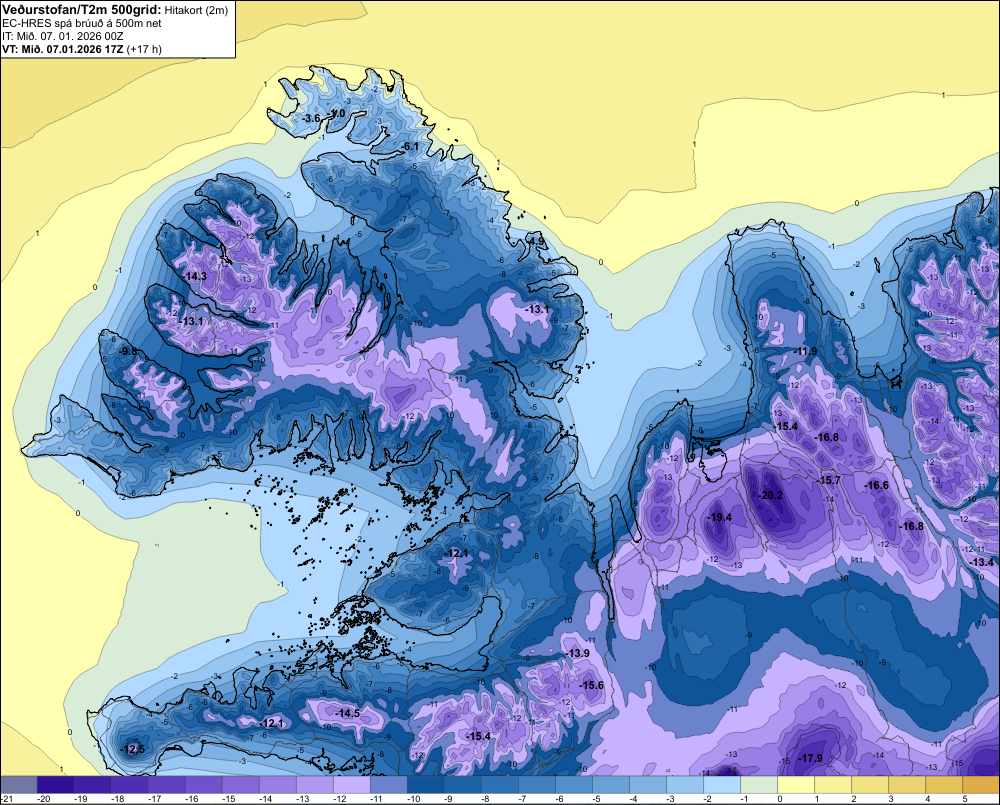The image size is (1000, 805).
Task: Click the legend swatch labeled -6
Action: pos(573,785)
